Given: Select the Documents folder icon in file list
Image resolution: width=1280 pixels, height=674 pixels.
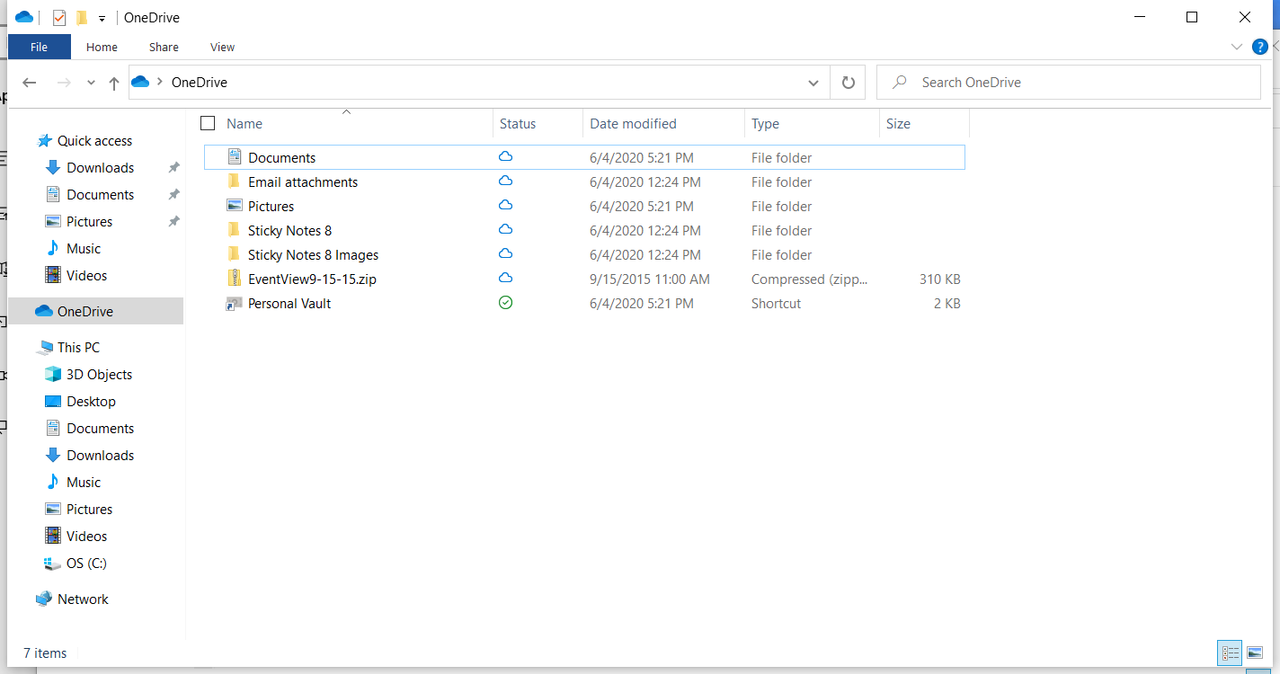Looking at the screenshot, I should click(235, 157).
